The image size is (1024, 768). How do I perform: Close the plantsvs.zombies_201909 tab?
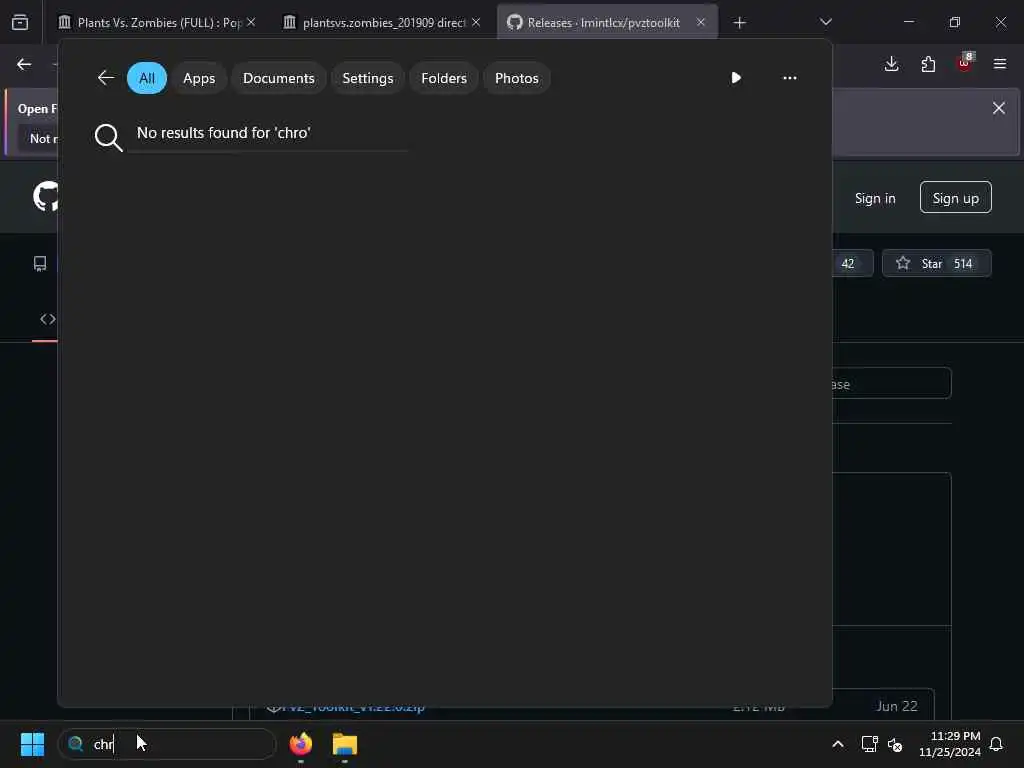476,22
